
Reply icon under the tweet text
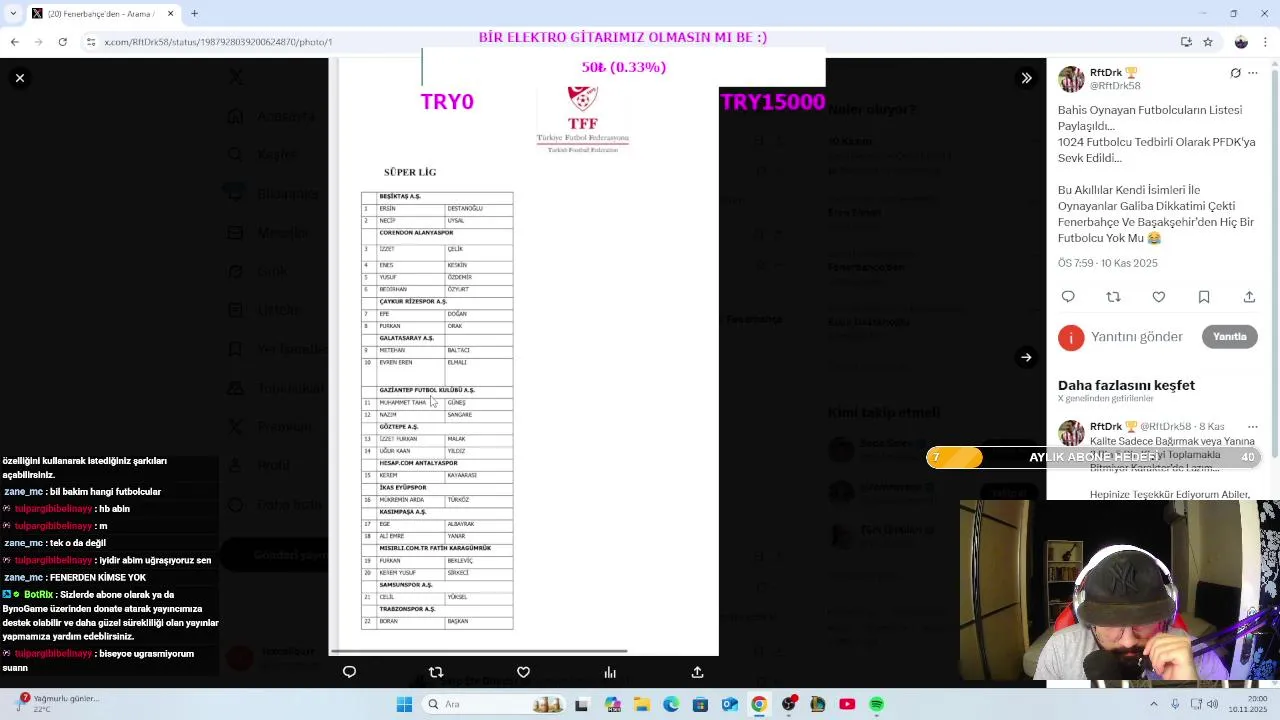[x=1068, y=297]
